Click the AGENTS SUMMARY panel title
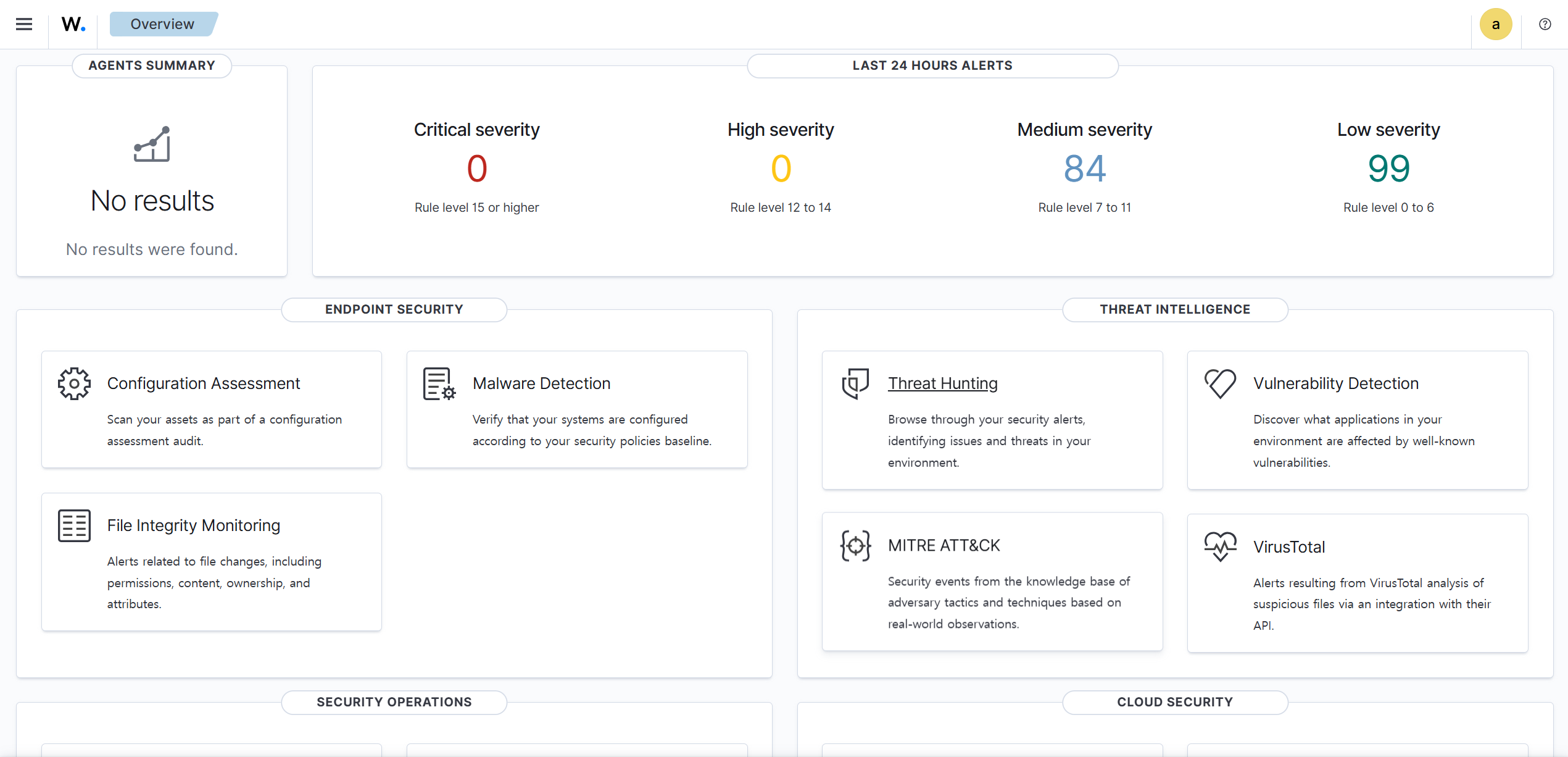The width and height of the screenshot is (1568, 757). click(152, 65)
